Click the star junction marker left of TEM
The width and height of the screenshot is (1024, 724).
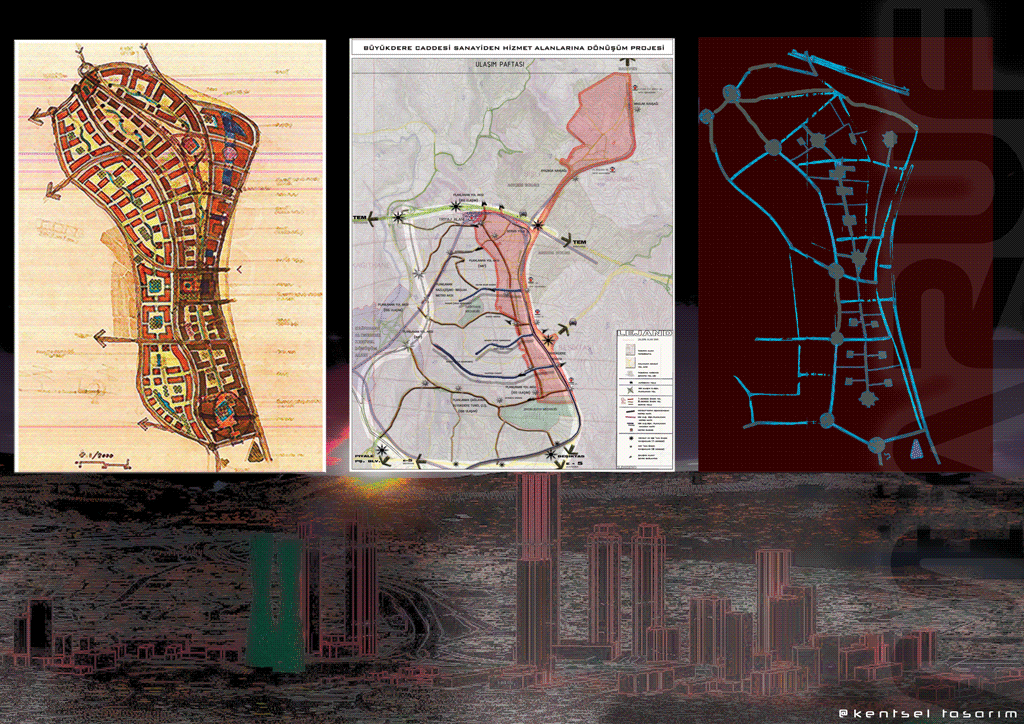tap(400, 216)
